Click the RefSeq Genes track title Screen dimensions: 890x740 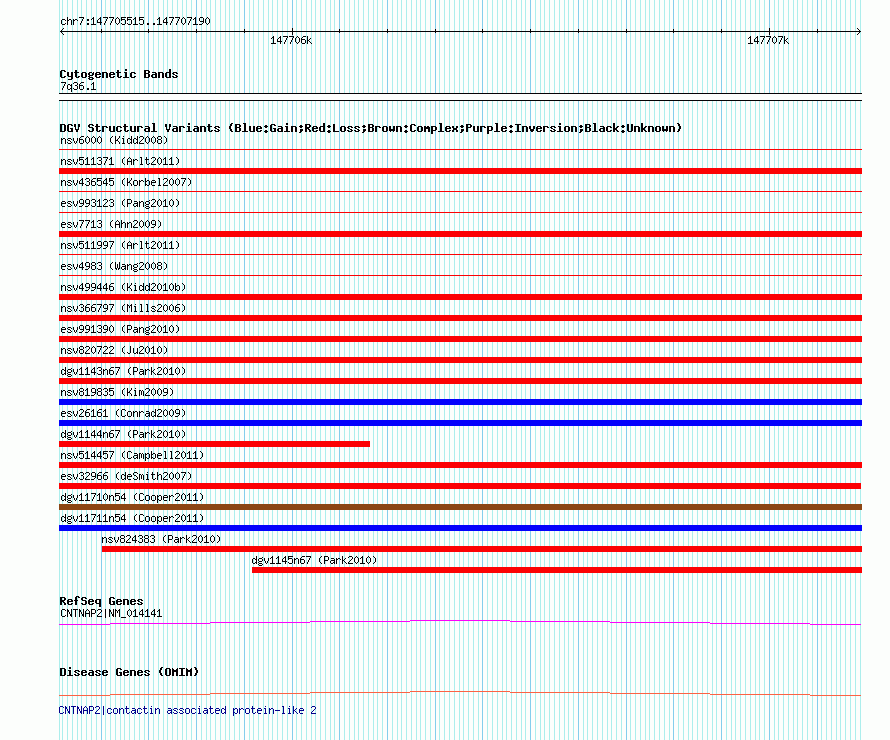[101, 601]
